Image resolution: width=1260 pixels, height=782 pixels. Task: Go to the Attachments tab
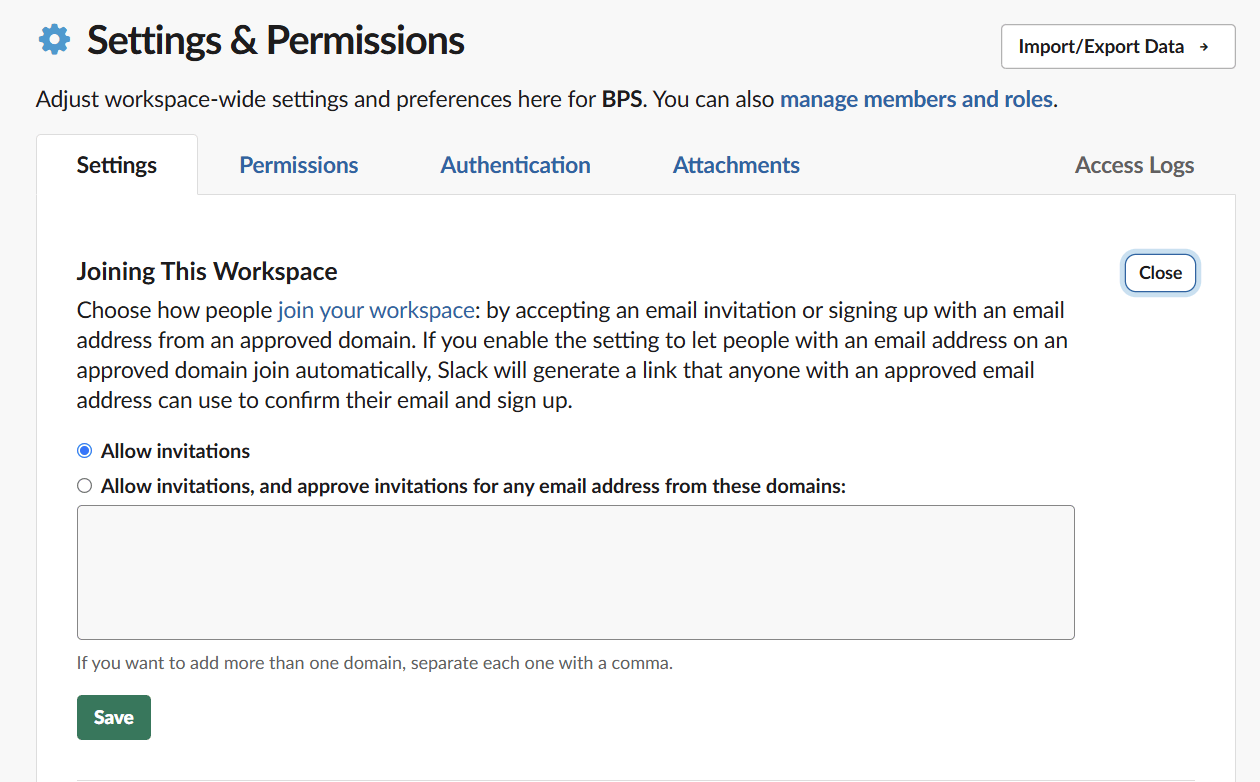pos(736,165)
